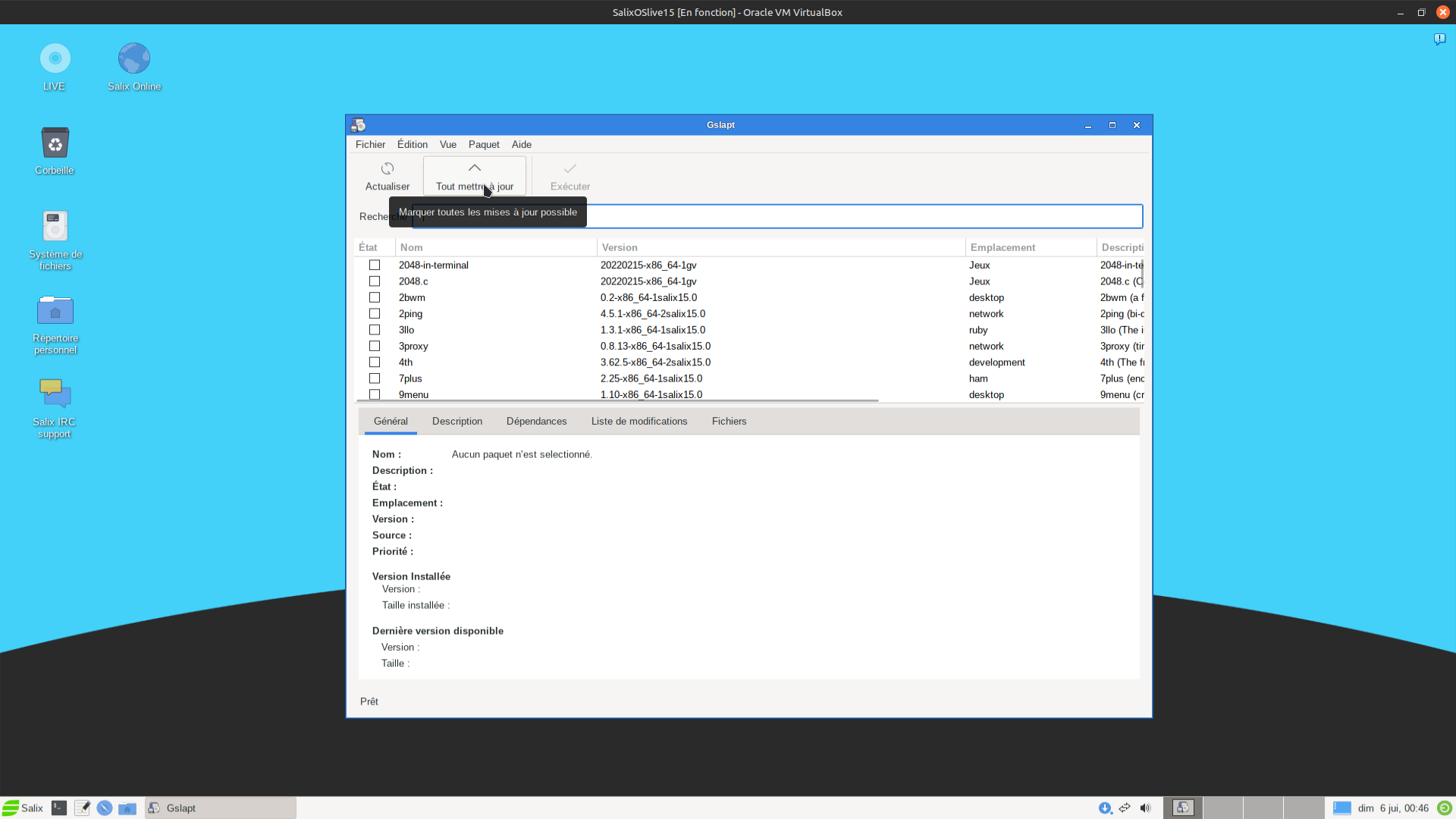Switch to the Dépendances tab
Image resolution: width=1456 pixels, height=819 pixels.
536,422
